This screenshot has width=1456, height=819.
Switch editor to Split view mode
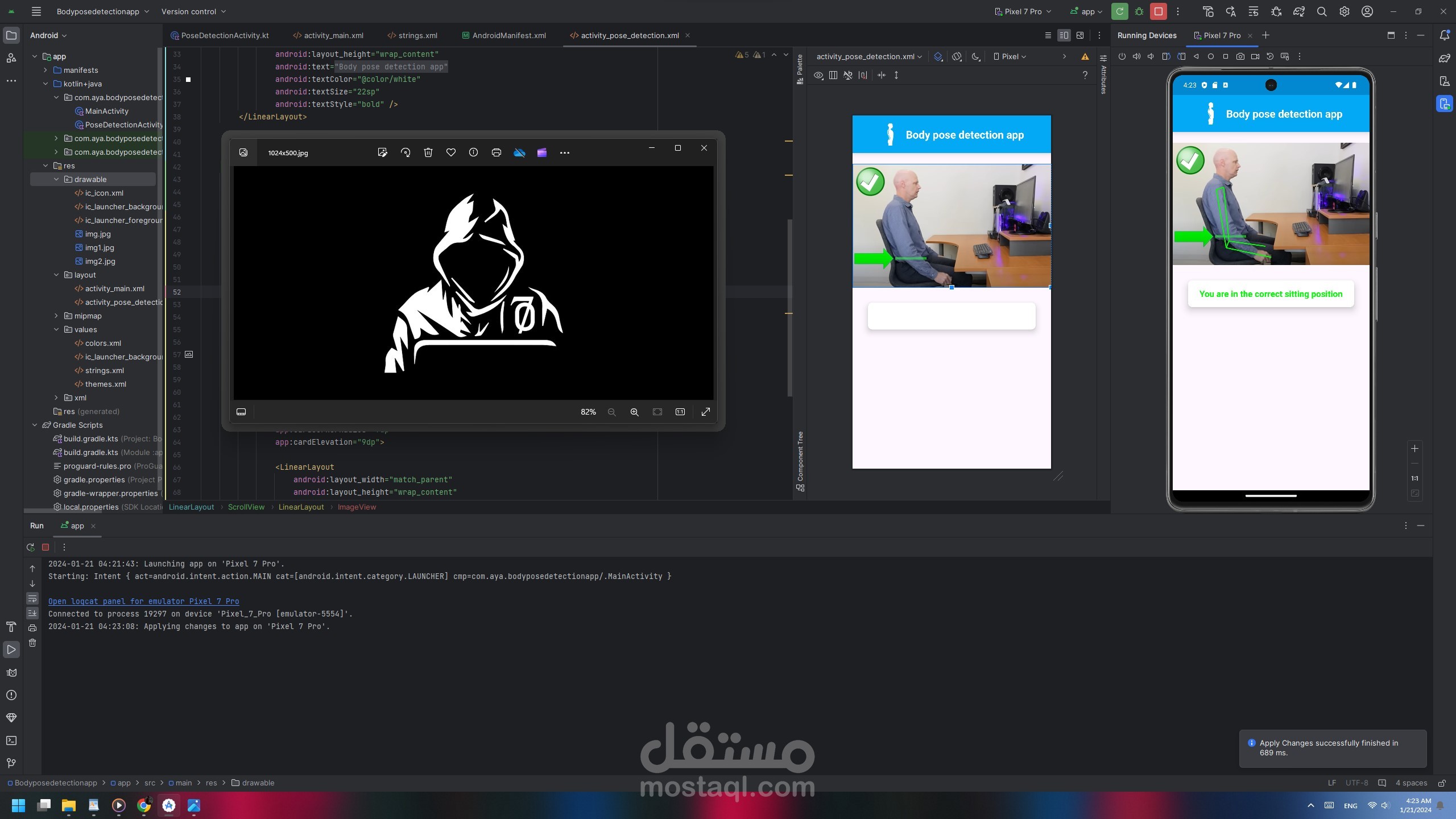(x=1064, y=35)
